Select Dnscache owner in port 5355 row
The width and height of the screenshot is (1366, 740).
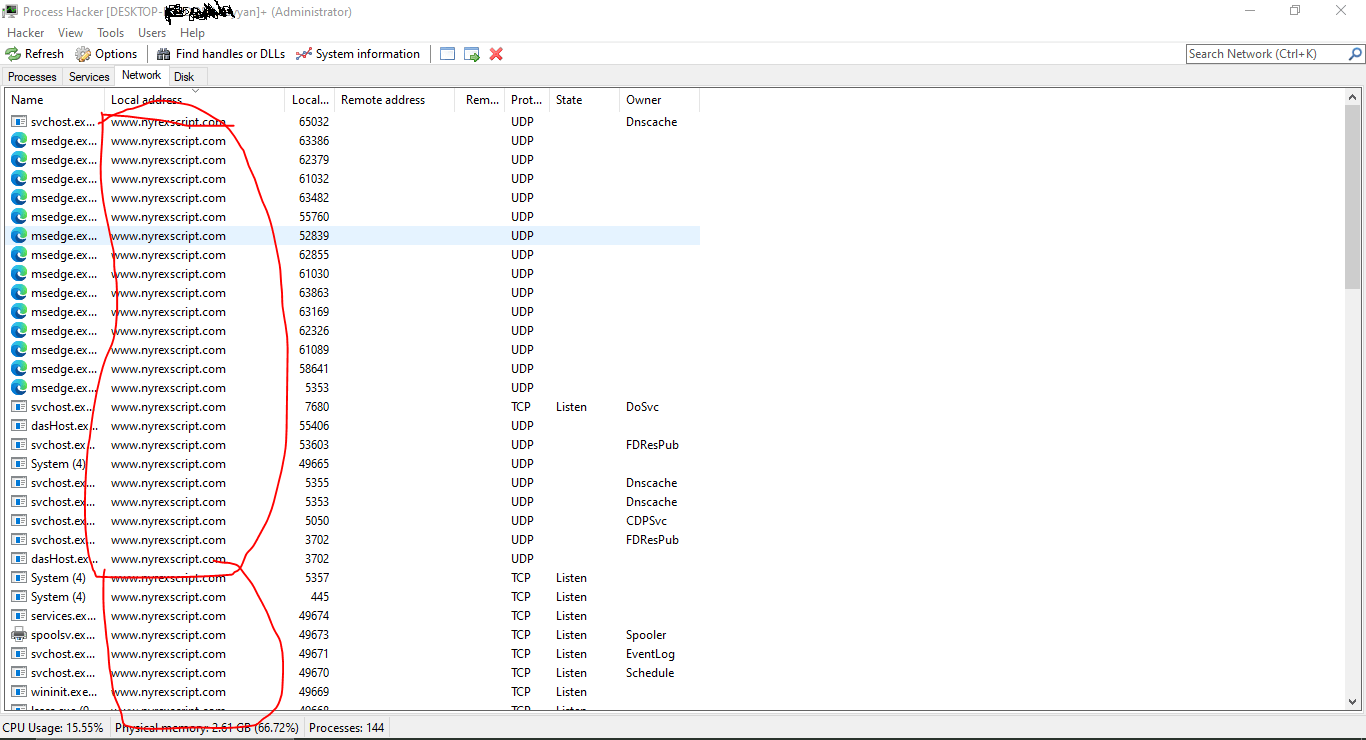click(x=651, y=483)
